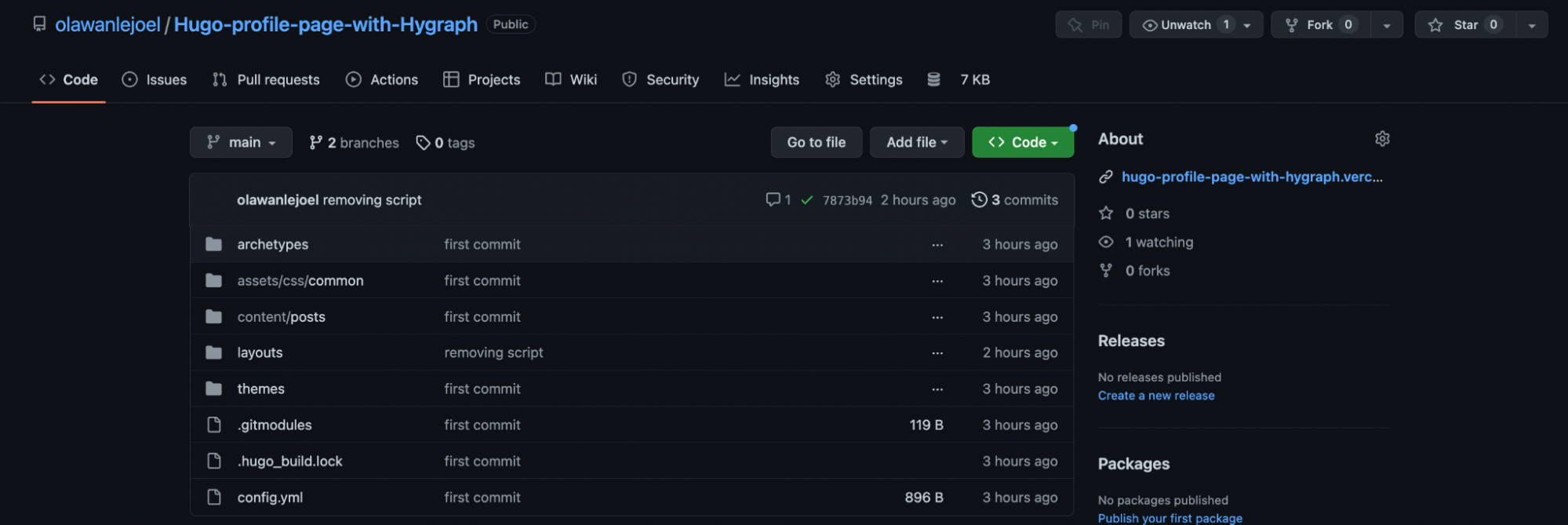Click Create a new release link
1568x525 pixels.
click(1155, 396)
